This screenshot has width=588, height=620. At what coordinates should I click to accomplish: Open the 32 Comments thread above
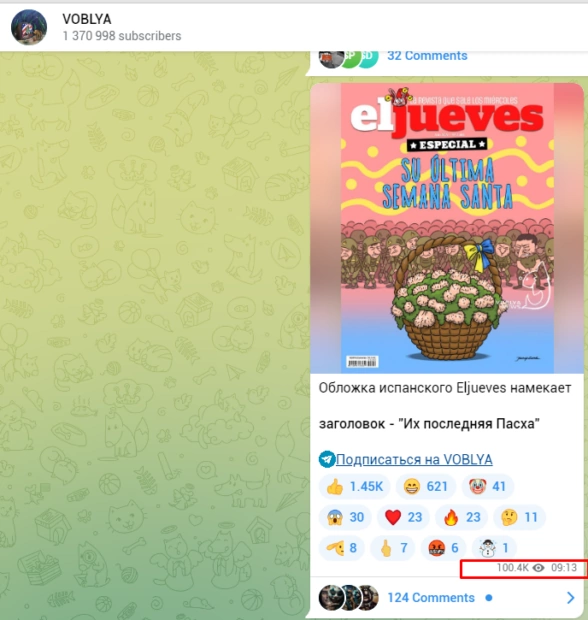pos(427,56)
